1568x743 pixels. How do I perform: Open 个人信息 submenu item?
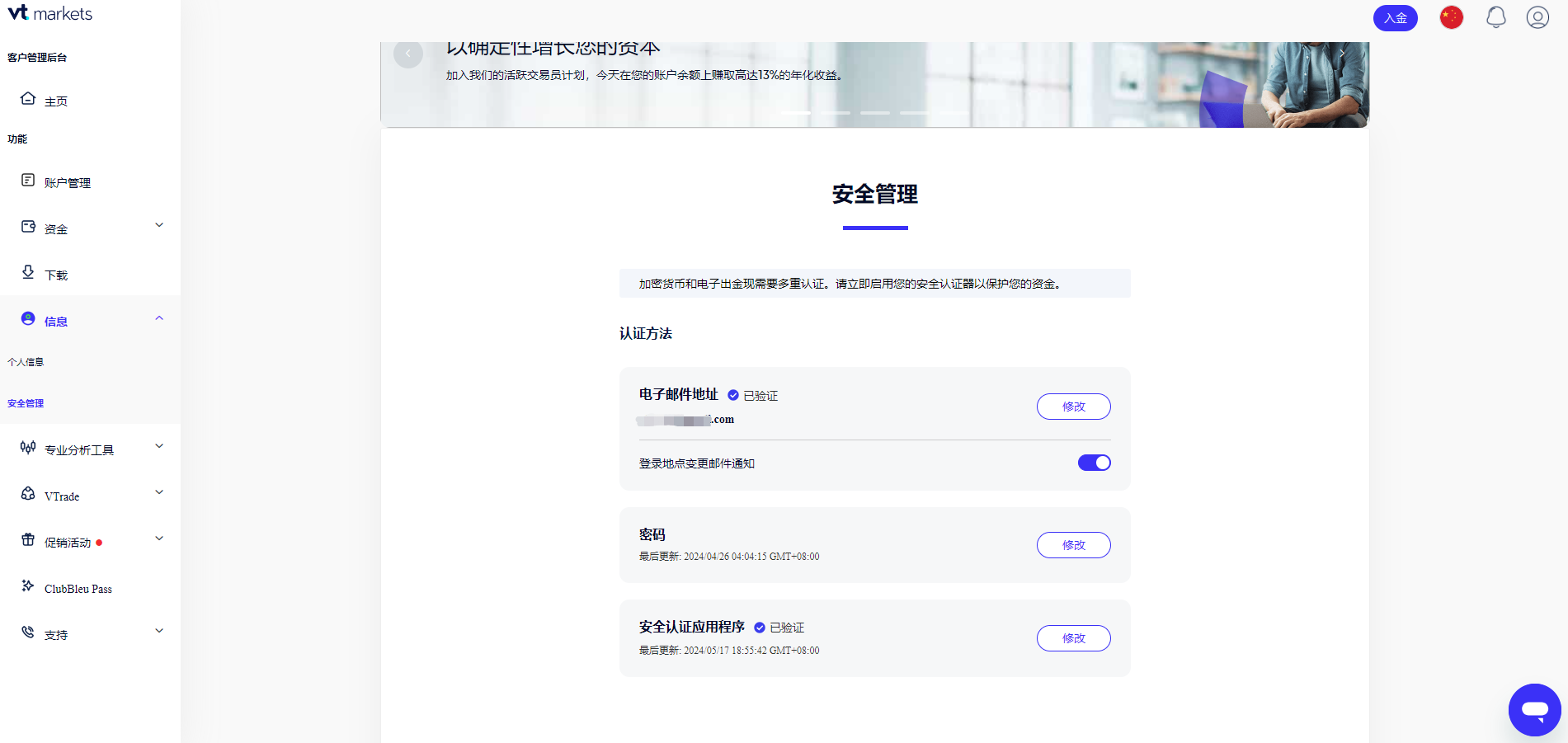click(x=26, y=362)
